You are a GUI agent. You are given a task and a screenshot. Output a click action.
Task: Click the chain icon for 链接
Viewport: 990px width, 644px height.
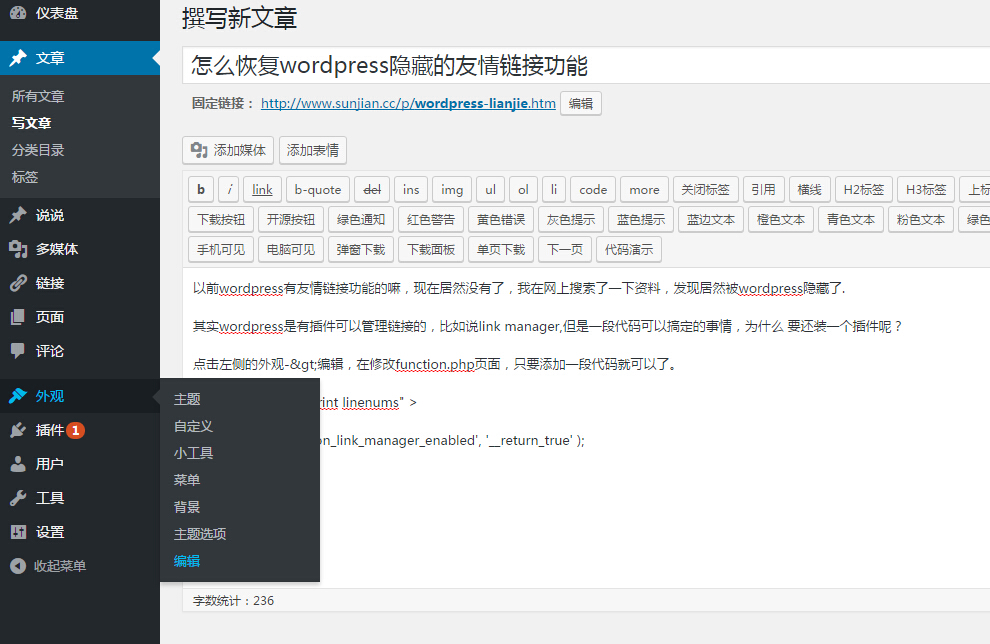18,283
